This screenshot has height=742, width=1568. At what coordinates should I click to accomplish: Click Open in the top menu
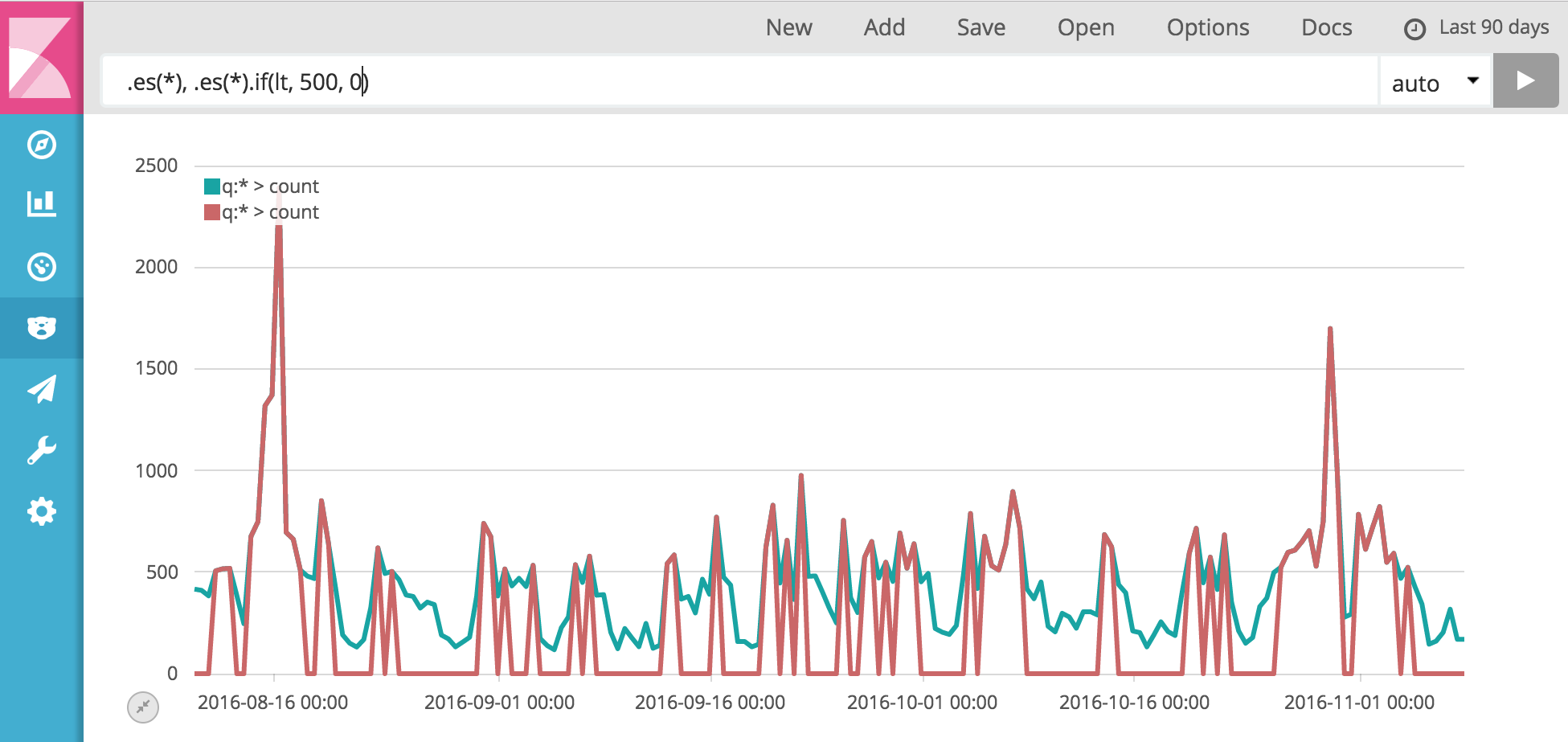[x=1086, y=27]
